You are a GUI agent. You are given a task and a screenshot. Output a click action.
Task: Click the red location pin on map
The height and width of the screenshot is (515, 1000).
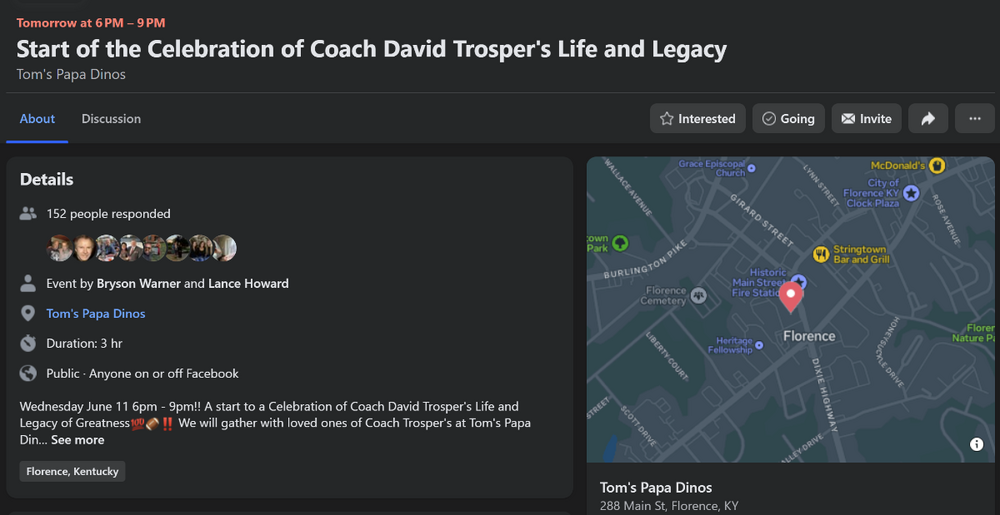791,297
